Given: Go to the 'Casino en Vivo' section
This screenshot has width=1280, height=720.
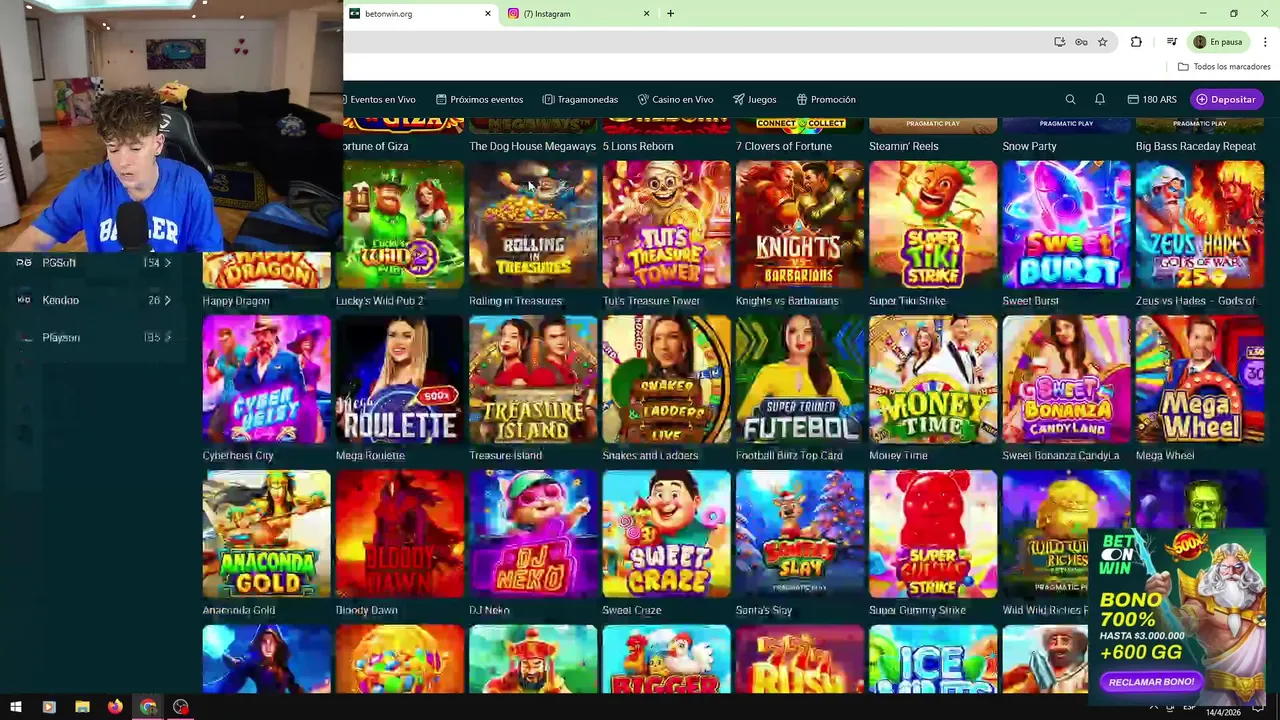Looking at the screenshot, I should tap(676, 99).
